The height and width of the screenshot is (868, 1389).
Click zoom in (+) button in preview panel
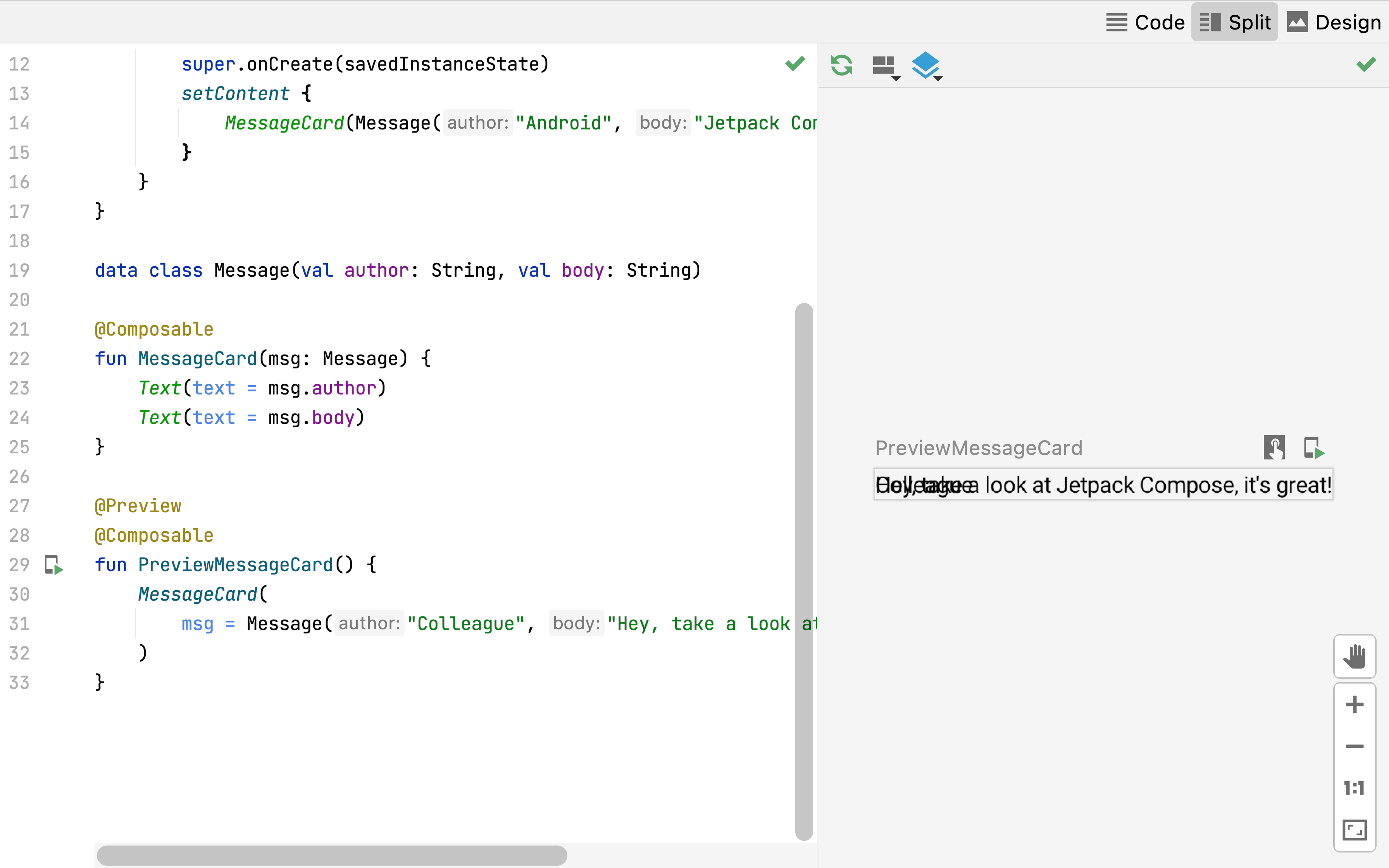coord(1355,705)
